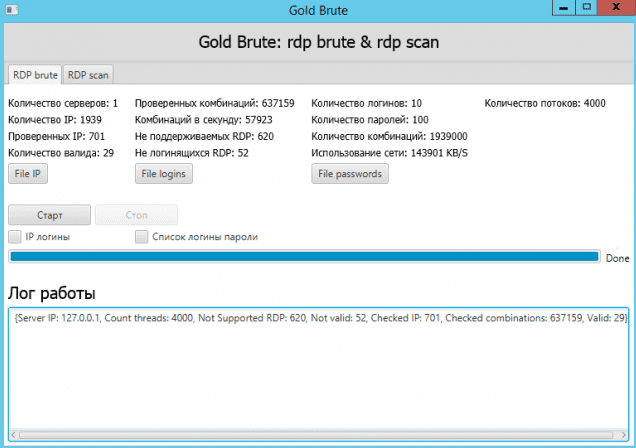The height and width of the screenshot is (448, 636).
Task: Click 'Проверенных комбинаций: 637159' text
Action: tap(215, 103)
